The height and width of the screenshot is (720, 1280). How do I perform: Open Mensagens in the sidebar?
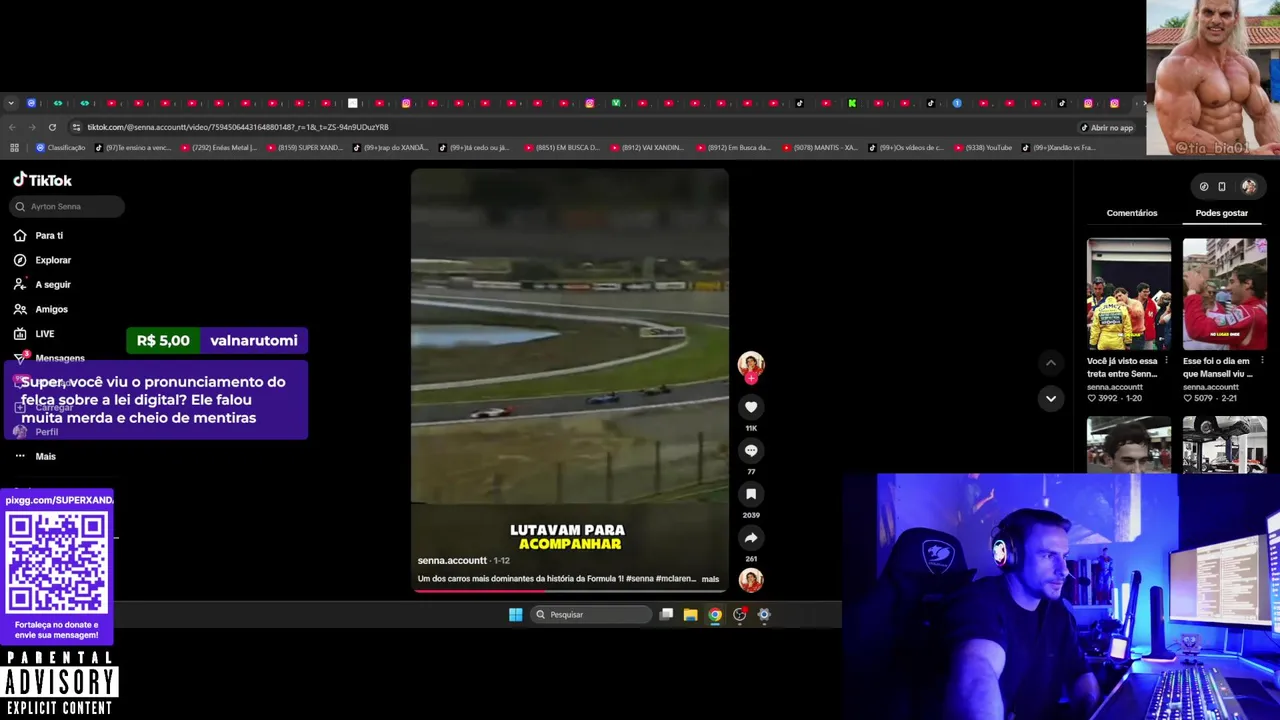click(49, 358)
